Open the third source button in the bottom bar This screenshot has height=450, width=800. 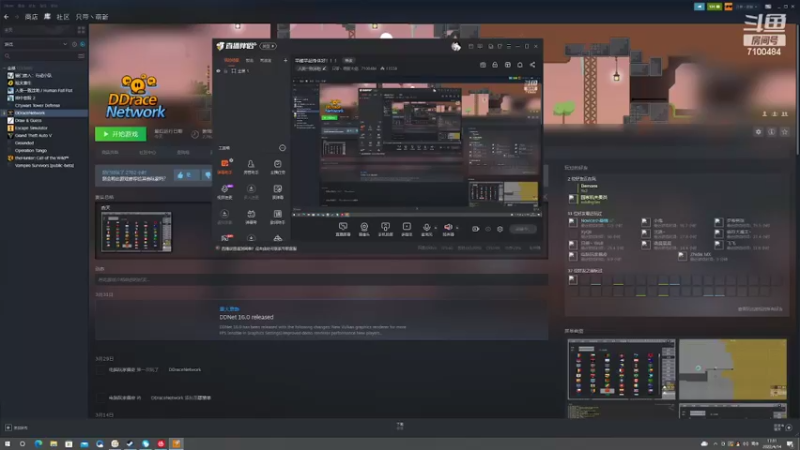coord(385,229)
